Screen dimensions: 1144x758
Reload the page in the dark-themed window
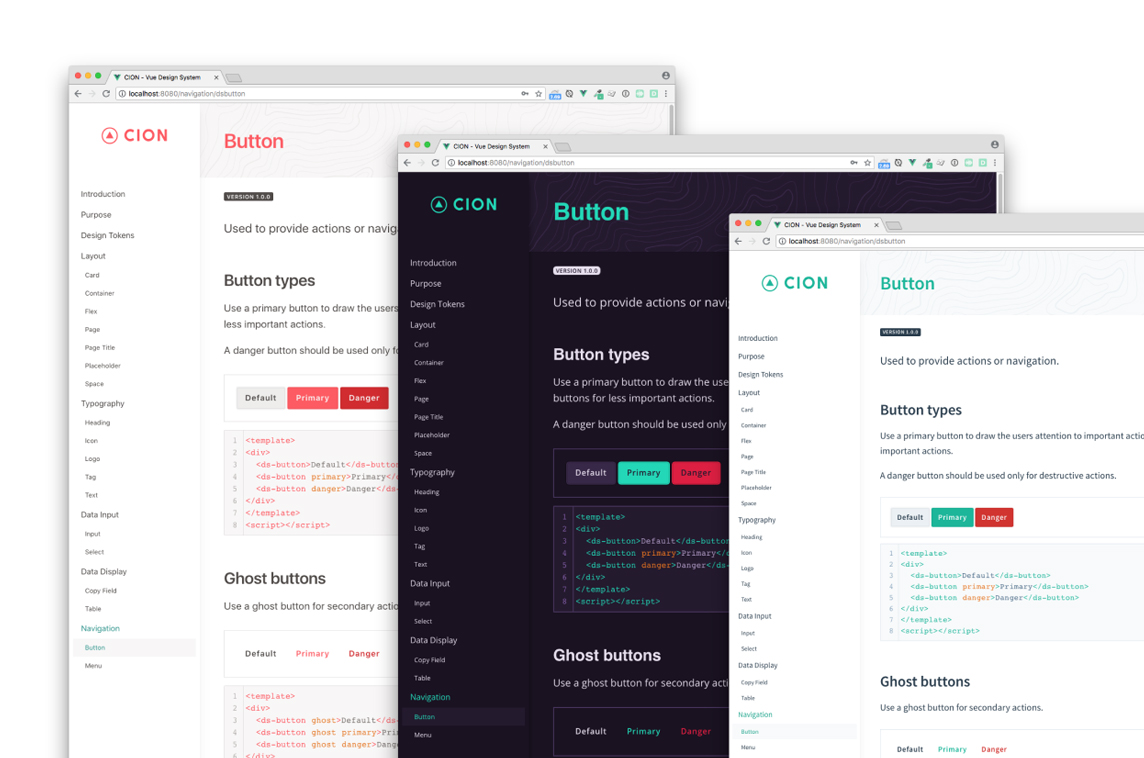(435, 163)
